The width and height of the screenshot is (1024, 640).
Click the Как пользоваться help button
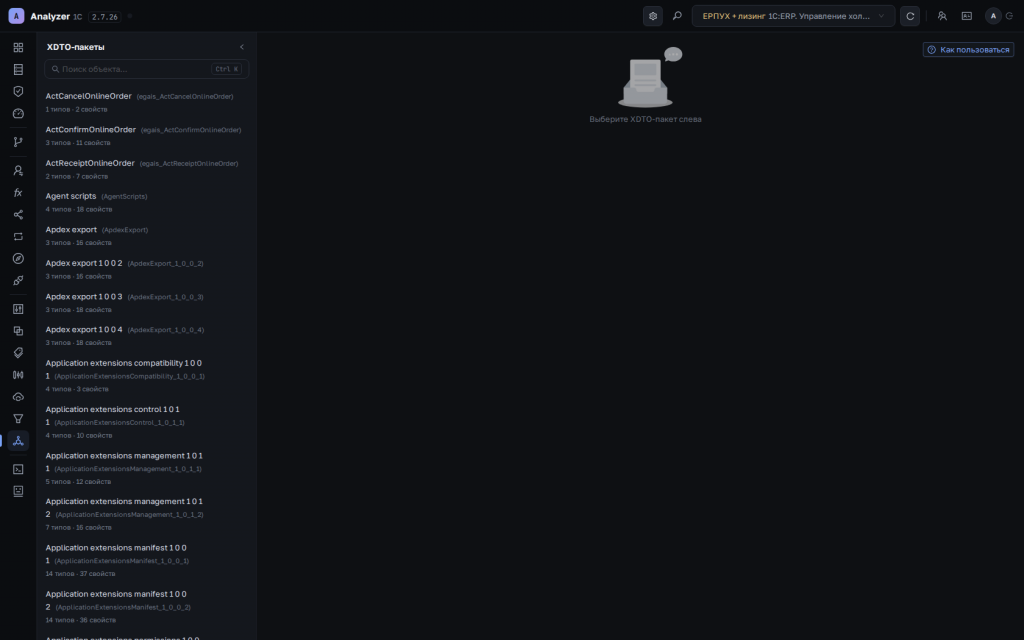(x=968, y=50)
